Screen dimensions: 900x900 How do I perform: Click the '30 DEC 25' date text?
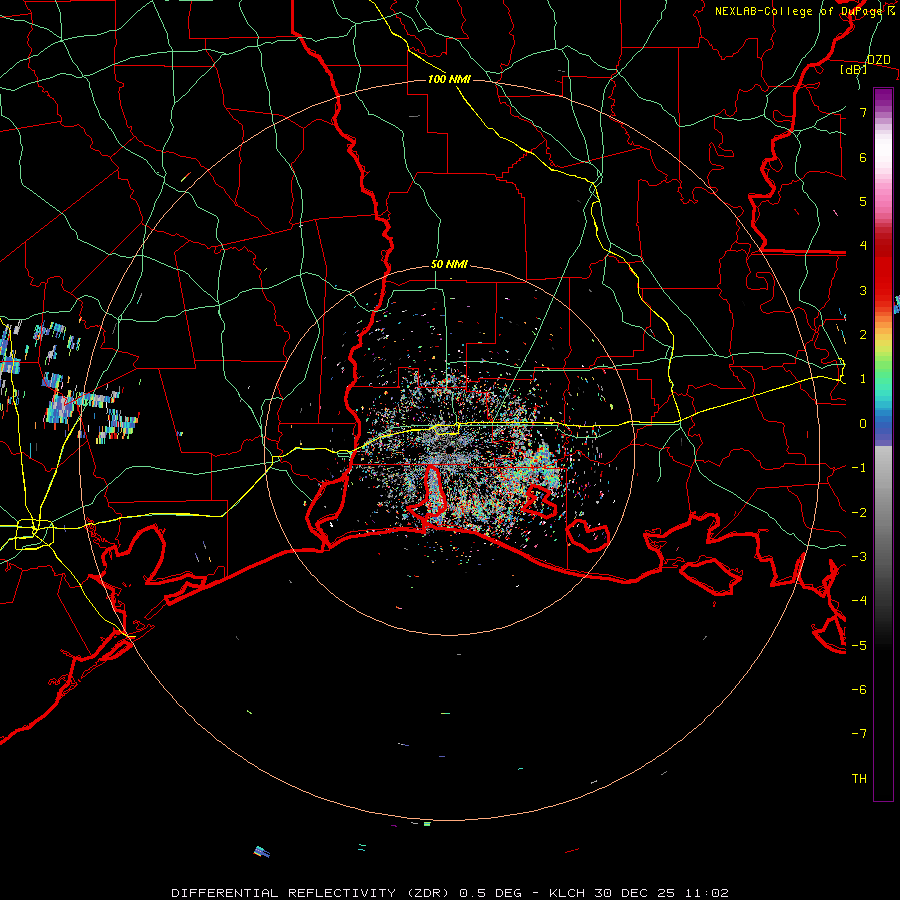tap(634, 893)
